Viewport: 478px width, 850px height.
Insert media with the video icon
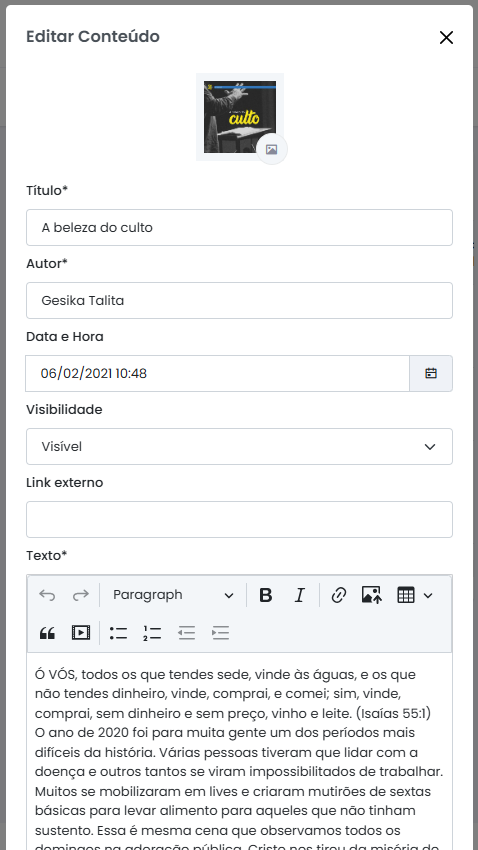click(x=81, y=633)
